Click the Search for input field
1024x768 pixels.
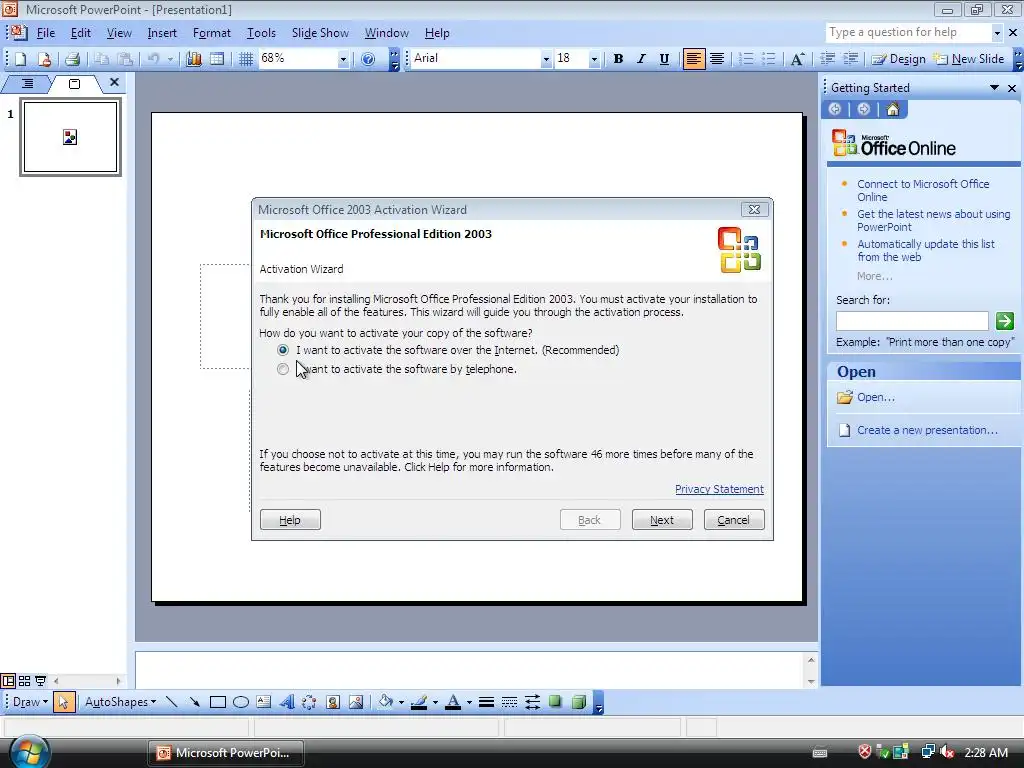(912, 321)
